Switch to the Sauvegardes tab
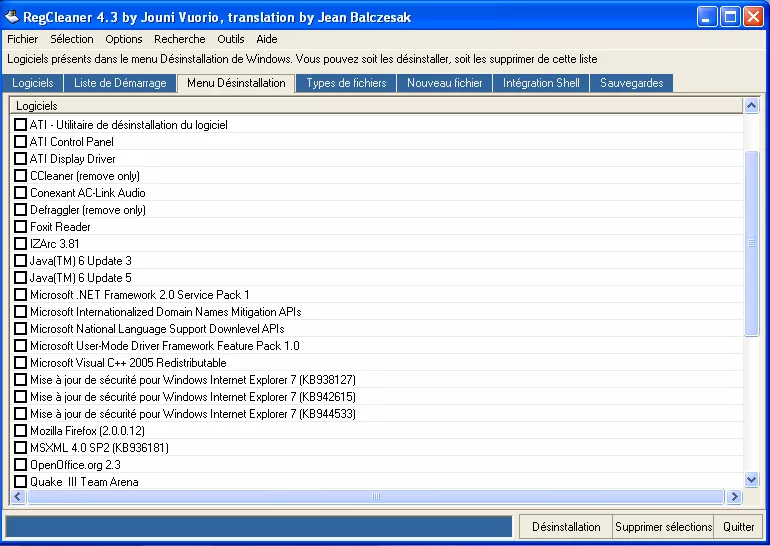 631,83
